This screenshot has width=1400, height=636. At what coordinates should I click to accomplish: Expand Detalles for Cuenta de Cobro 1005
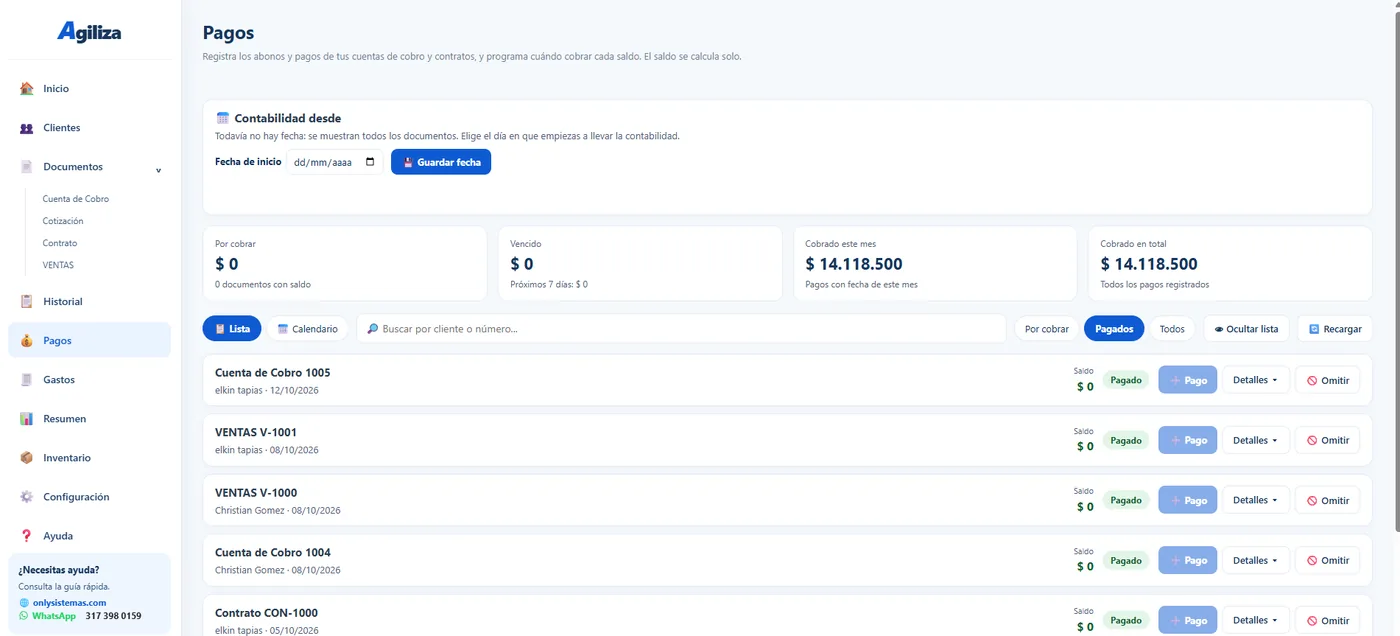pyautogui.click(x=1255, y=380)
